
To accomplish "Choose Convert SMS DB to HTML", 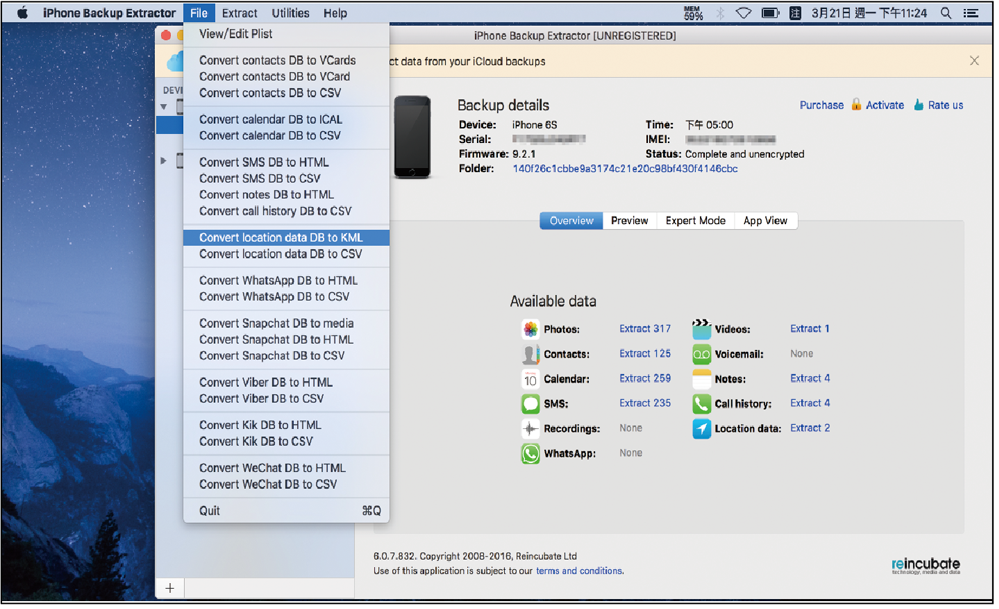I will click(x=286, y=162).
